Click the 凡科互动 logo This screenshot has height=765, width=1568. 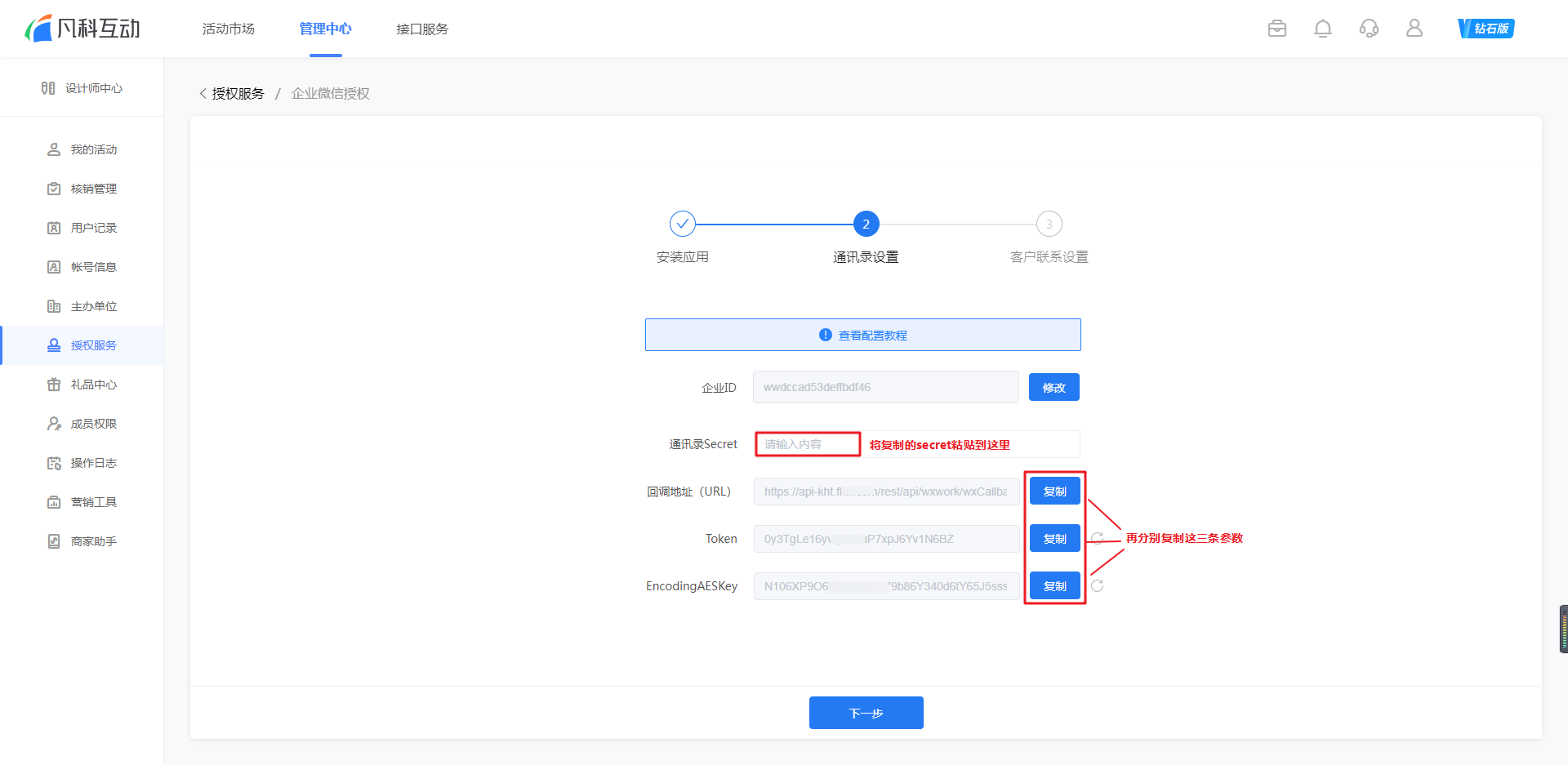(82, 29)
